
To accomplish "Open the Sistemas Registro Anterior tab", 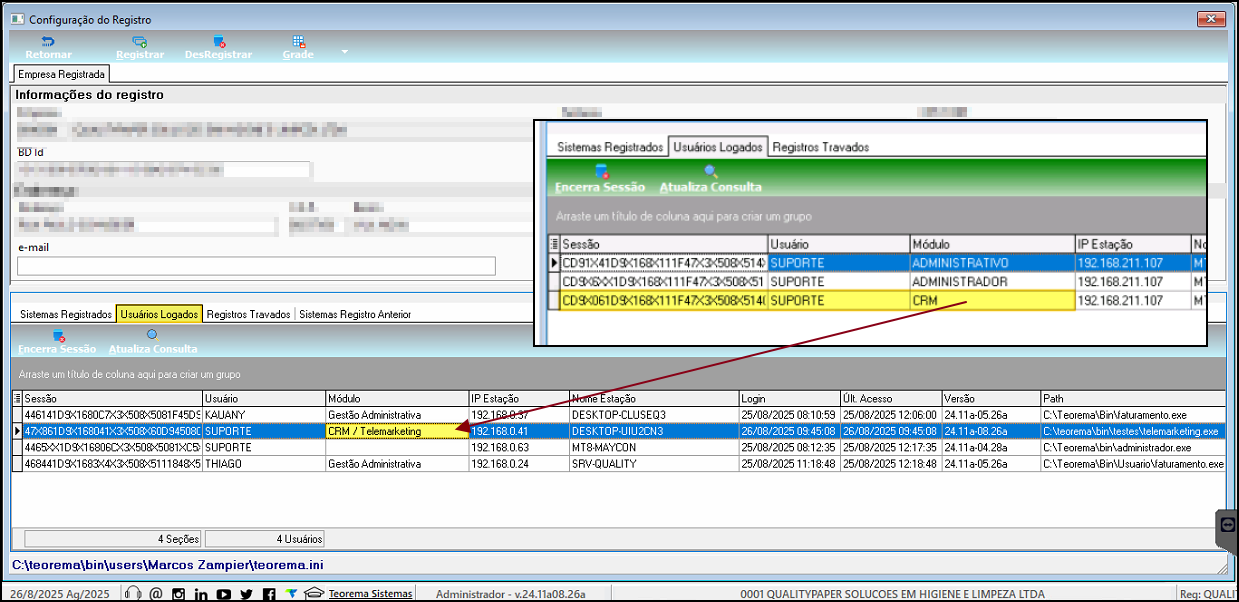I will coord(355,314).
